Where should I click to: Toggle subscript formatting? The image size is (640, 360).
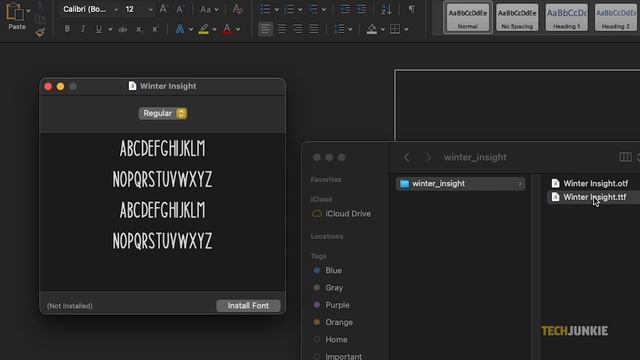pyautogui.click(x=139, y=29)
